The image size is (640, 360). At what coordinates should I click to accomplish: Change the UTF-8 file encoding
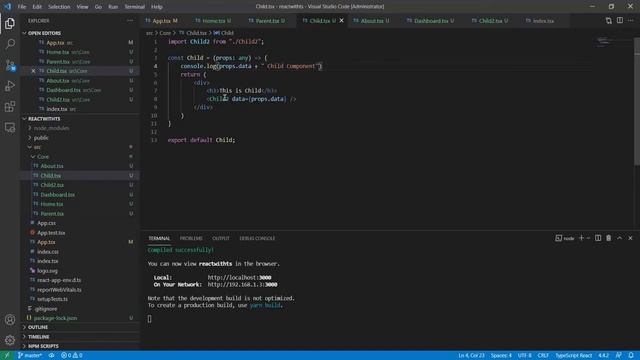(x=524, y=355)
